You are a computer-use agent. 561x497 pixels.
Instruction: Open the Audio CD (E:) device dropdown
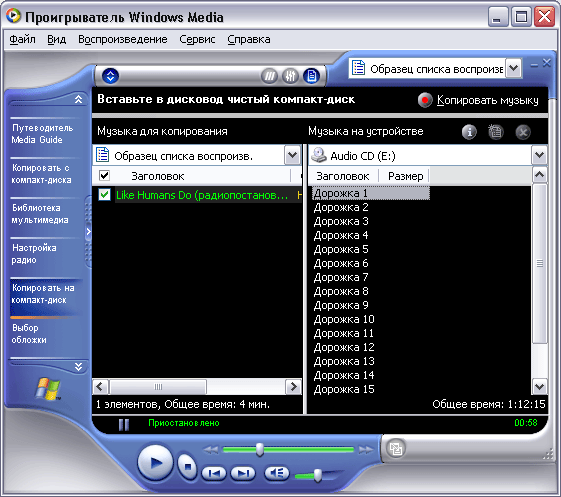point(539,155)
